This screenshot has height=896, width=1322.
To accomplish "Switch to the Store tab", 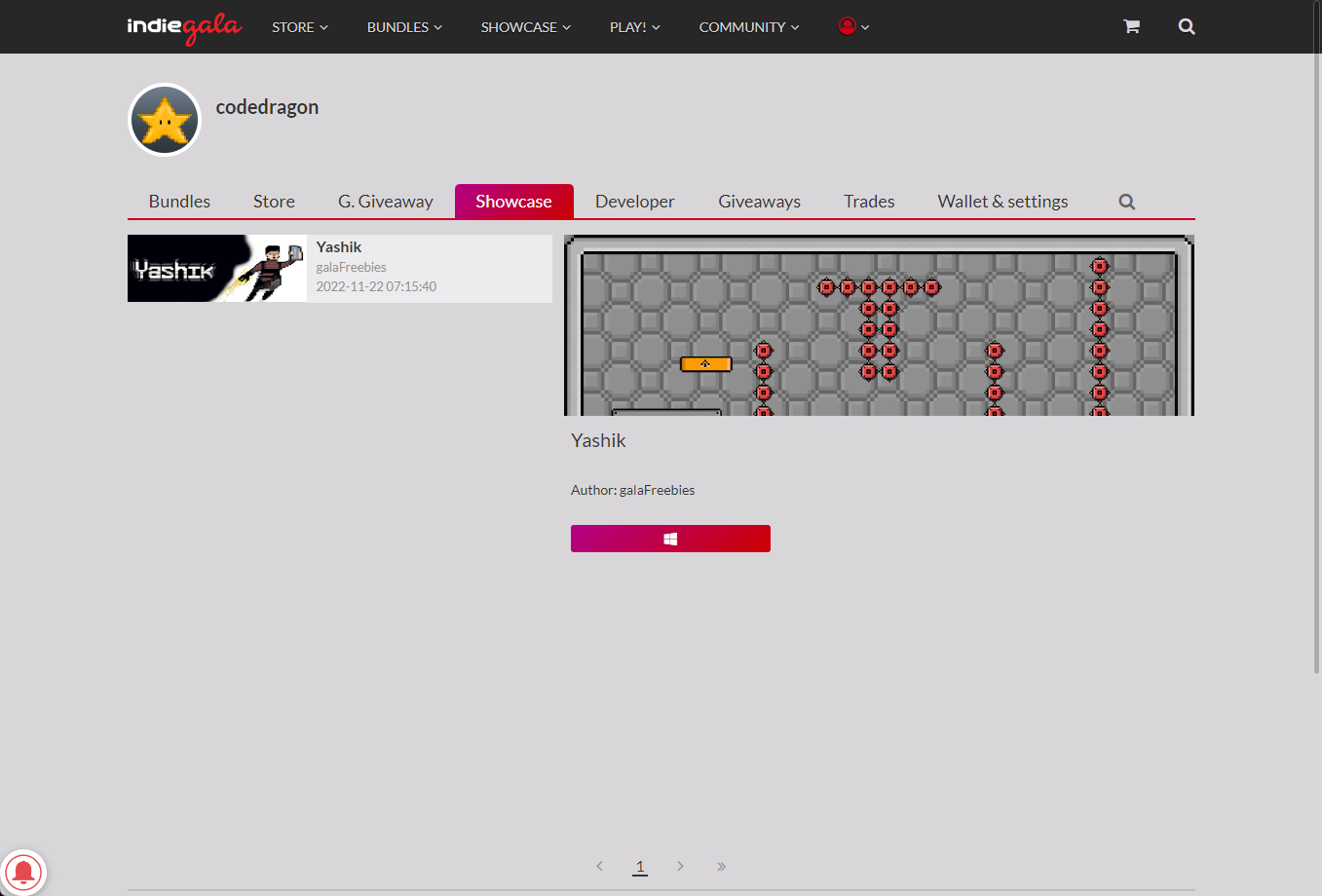I will point(274,202).
